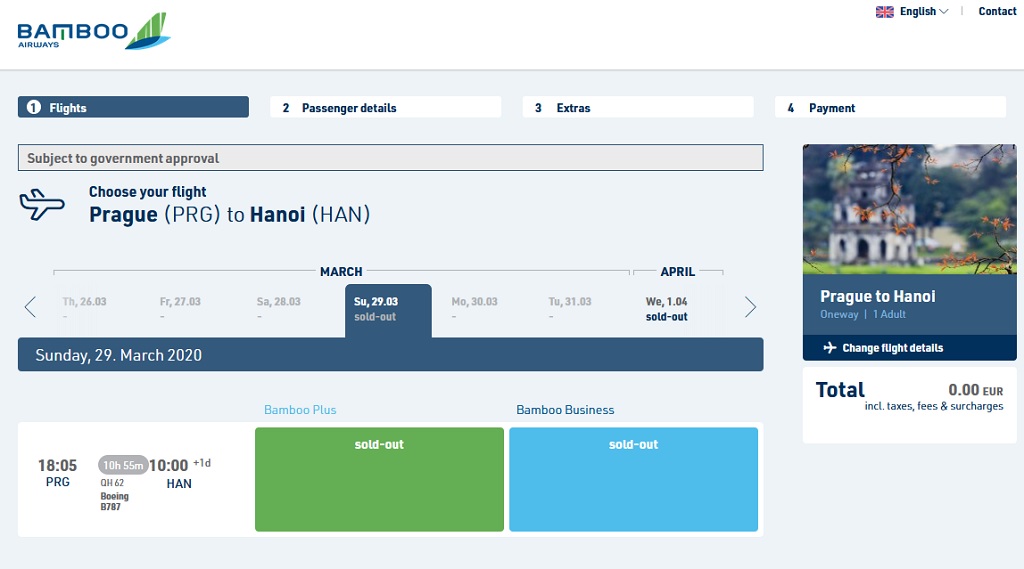Click the Prague to Hanoi destination photo

click(909, 208)
